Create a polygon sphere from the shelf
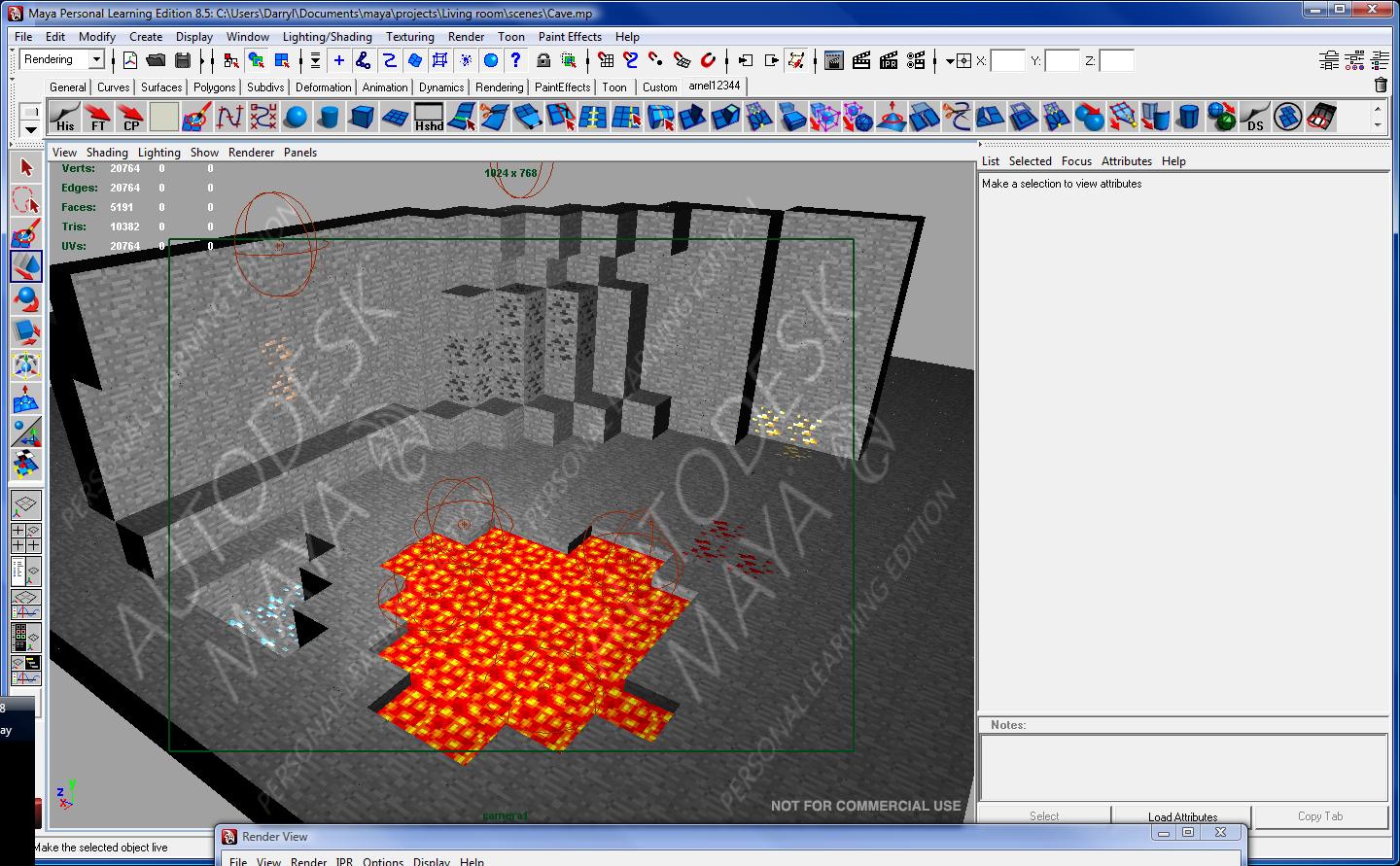The image size is (1400, 866). pyautogui.click(x=297, y=118)
